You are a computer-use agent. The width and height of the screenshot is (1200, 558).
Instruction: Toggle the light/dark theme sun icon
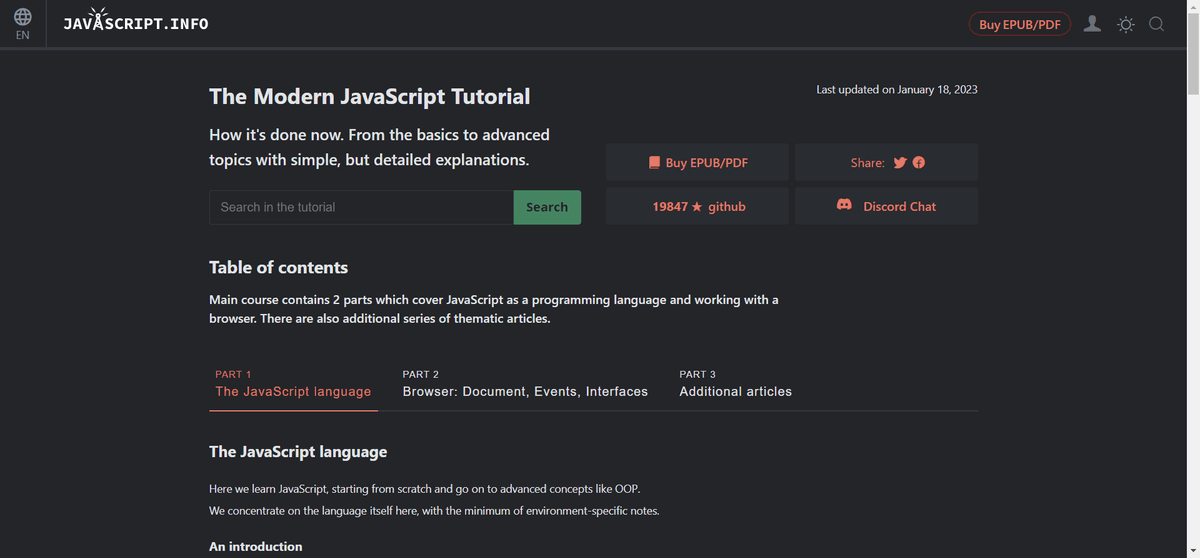(1126, 24)
